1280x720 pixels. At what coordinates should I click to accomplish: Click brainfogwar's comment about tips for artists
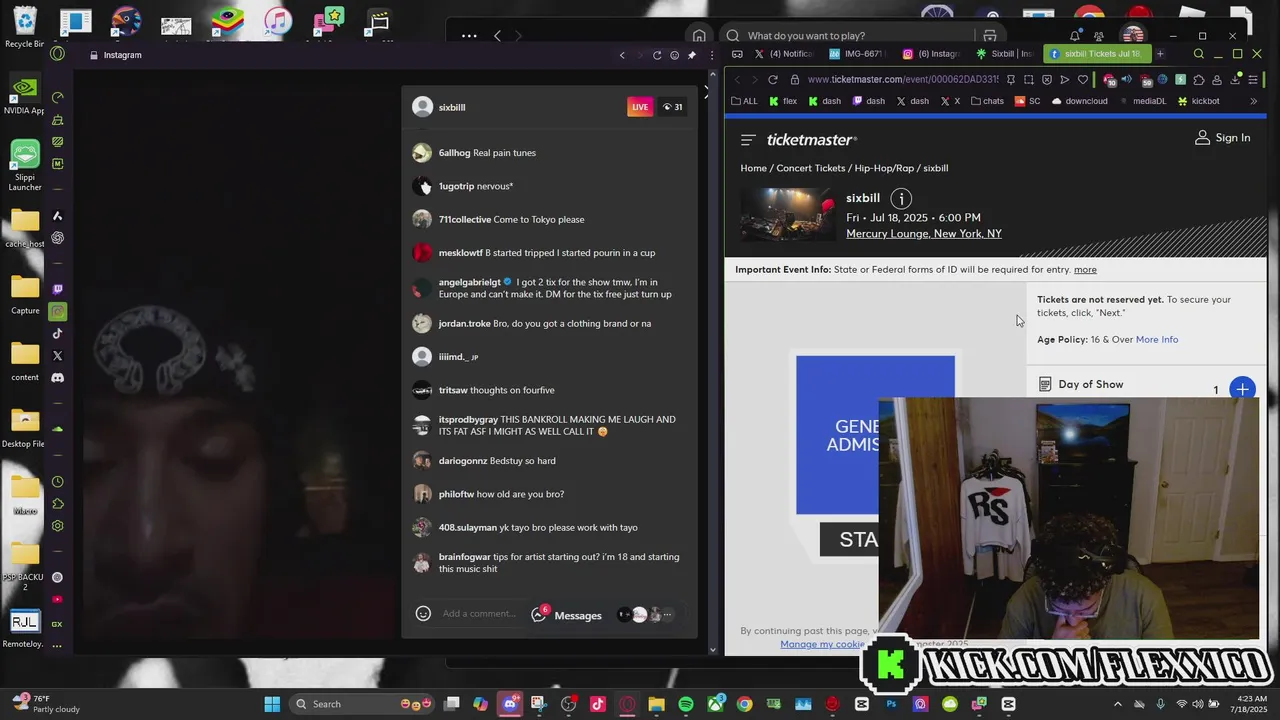[x=558, y=563]
